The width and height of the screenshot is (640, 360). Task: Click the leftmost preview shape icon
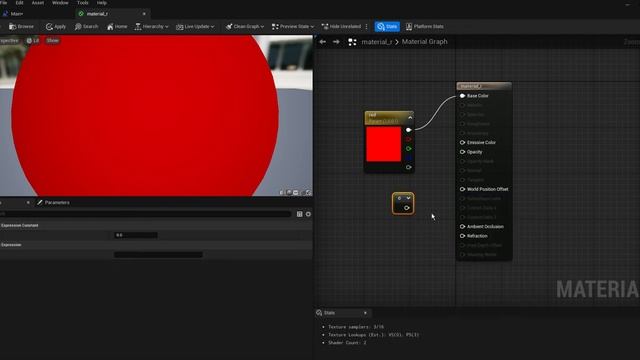(282, 192)
